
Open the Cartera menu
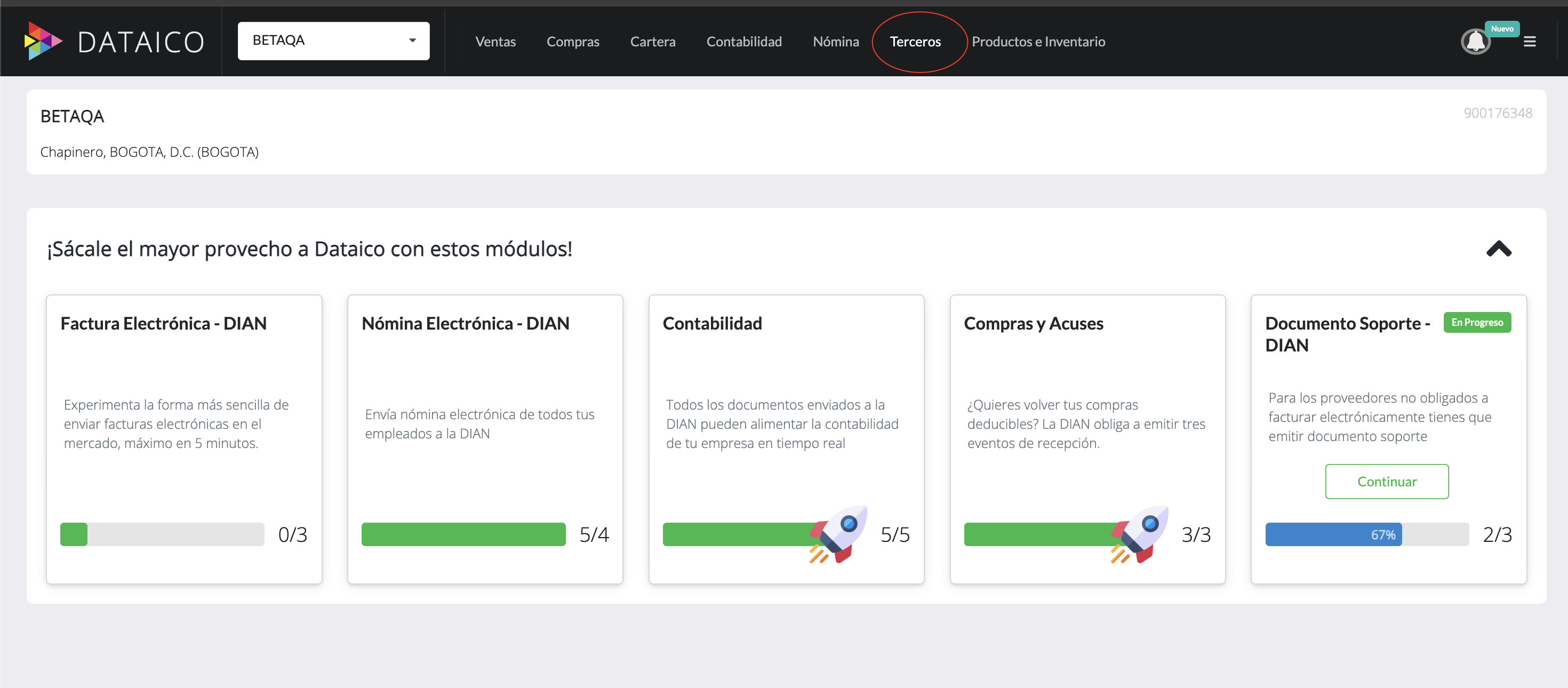tap(652, 42)
